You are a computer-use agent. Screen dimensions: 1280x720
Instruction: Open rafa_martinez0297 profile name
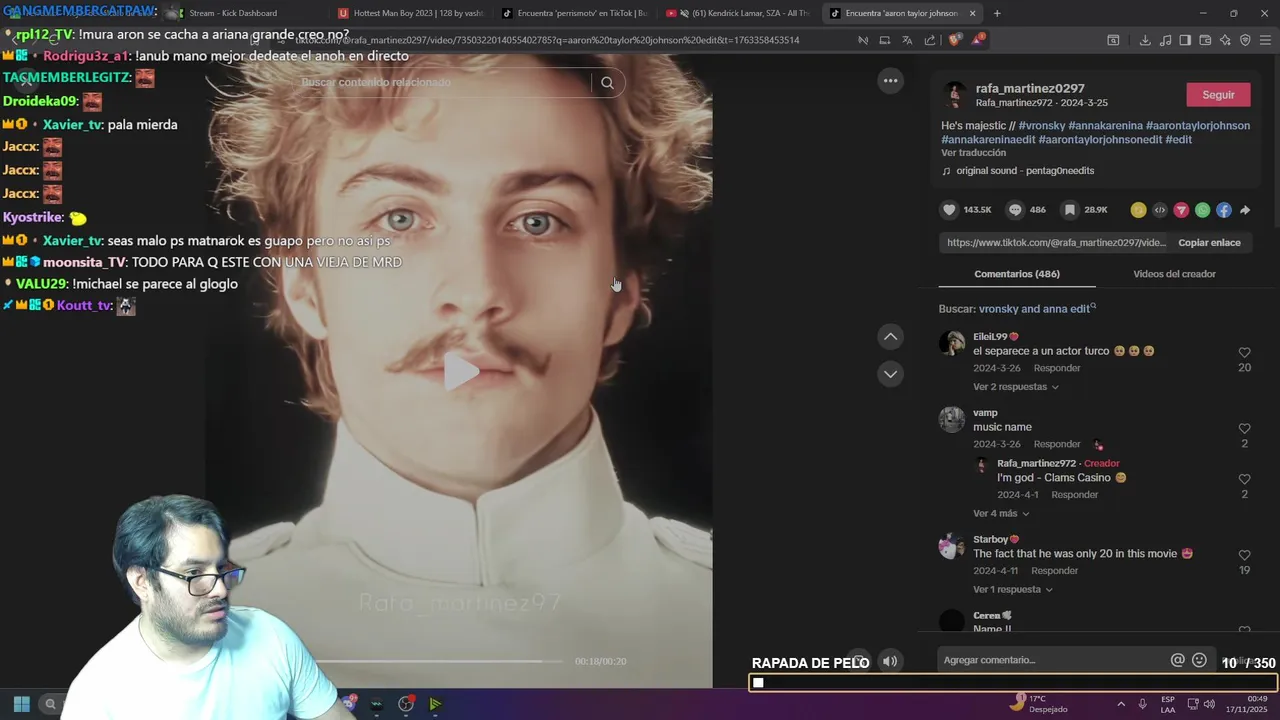(x=1030, y=88)
